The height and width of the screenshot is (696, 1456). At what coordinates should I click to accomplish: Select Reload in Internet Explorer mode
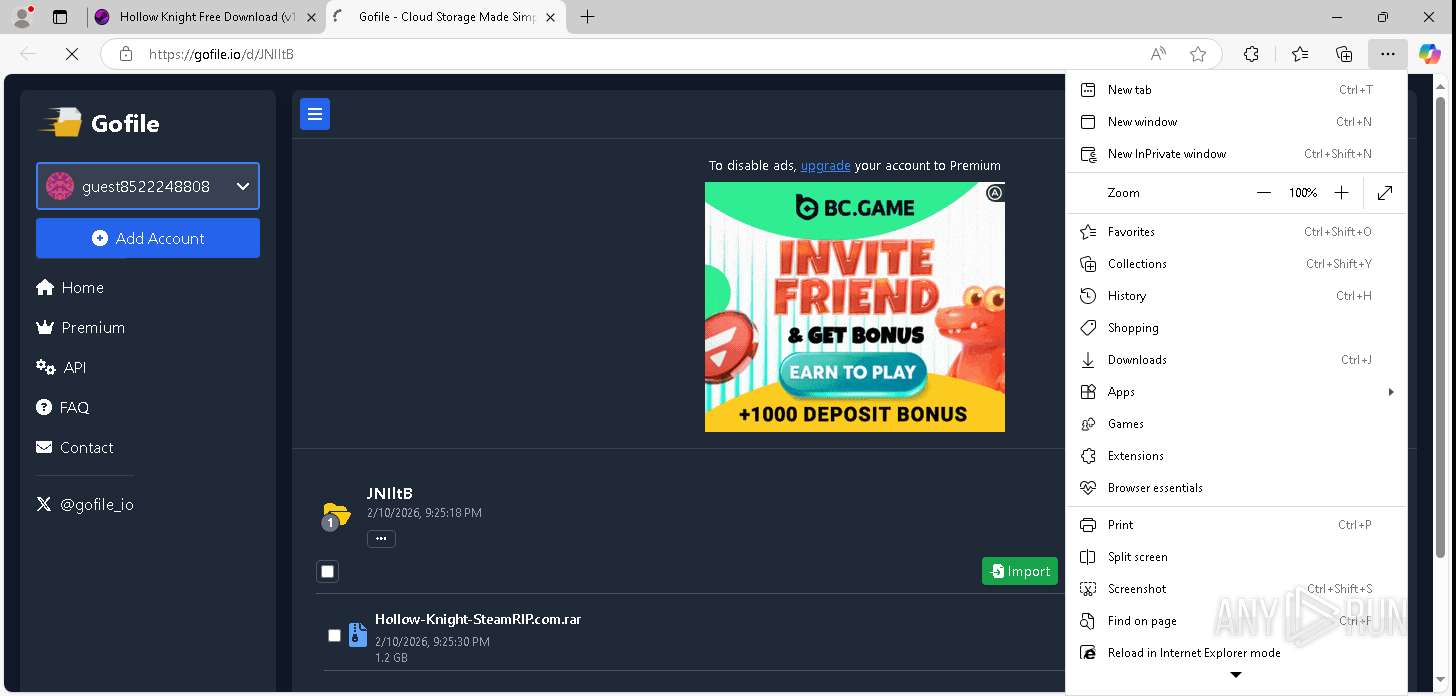click(x=1236, y=653)
